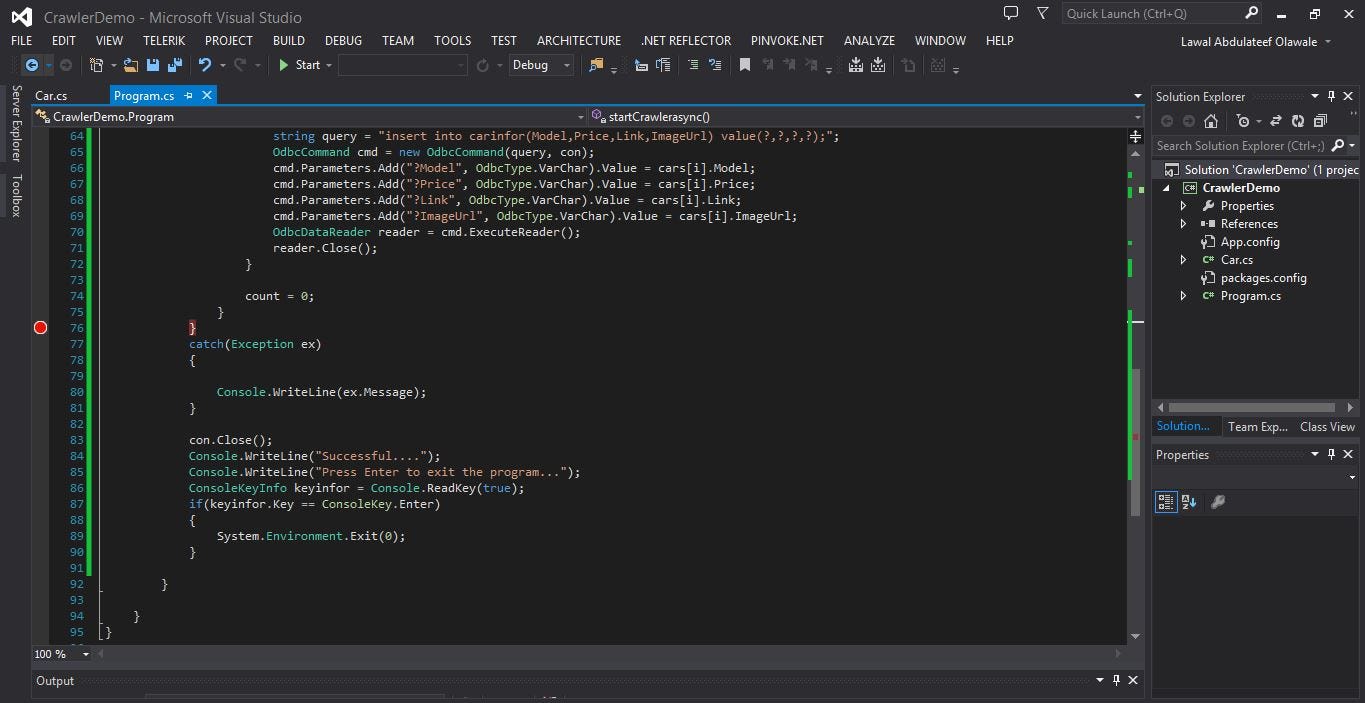The height and width of the screenshot is (703, 1365).
Task: Click the breakpoint red dot at line 76
Action: pos(41,328)
